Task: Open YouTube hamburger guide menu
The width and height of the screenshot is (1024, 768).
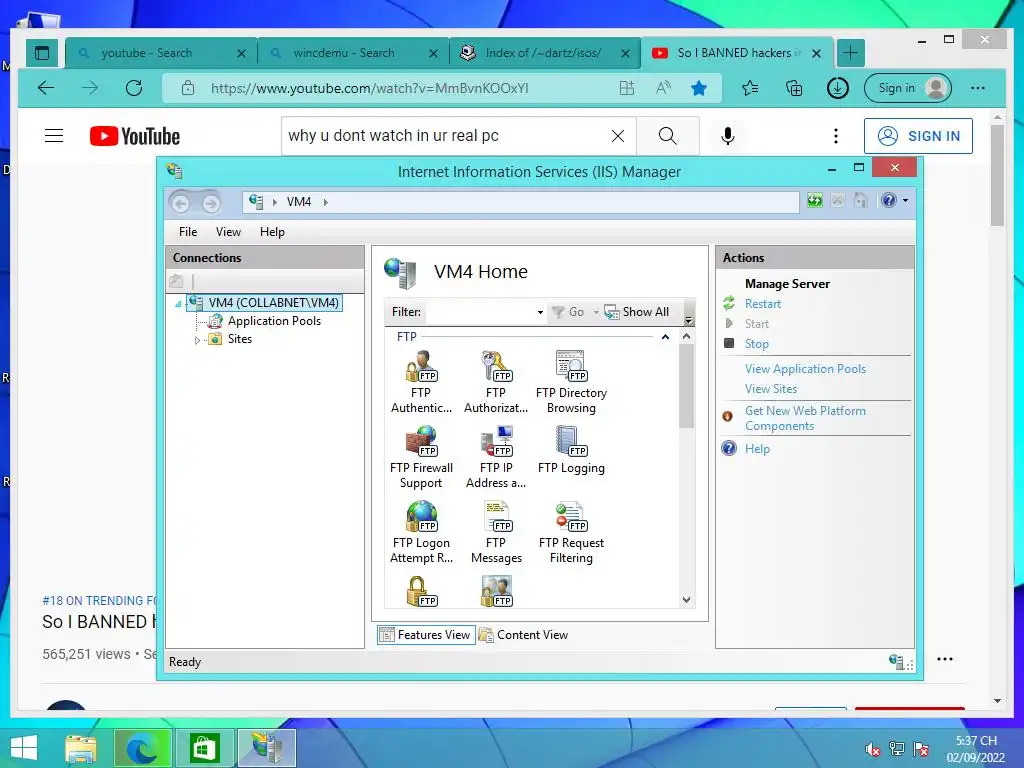Action: click(x=54, y=136)
